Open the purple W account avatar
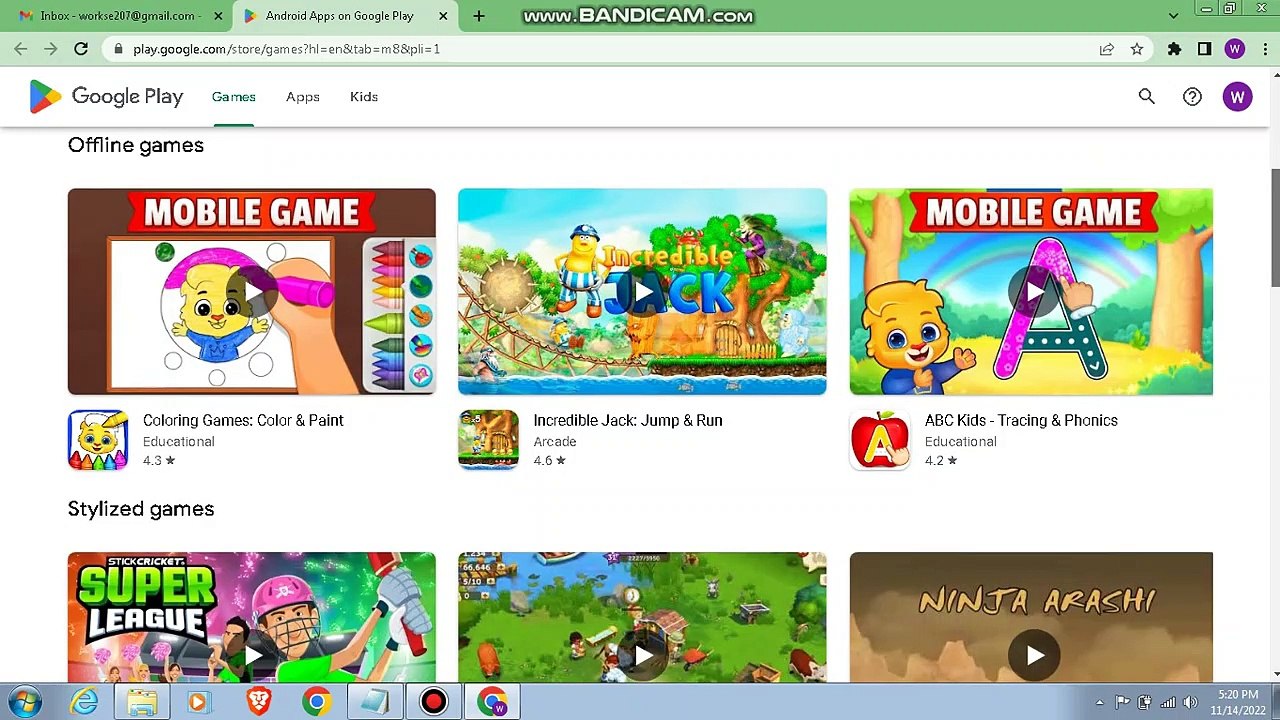The height and width of the screenshot is (720, 1280). click(1237, 97)
